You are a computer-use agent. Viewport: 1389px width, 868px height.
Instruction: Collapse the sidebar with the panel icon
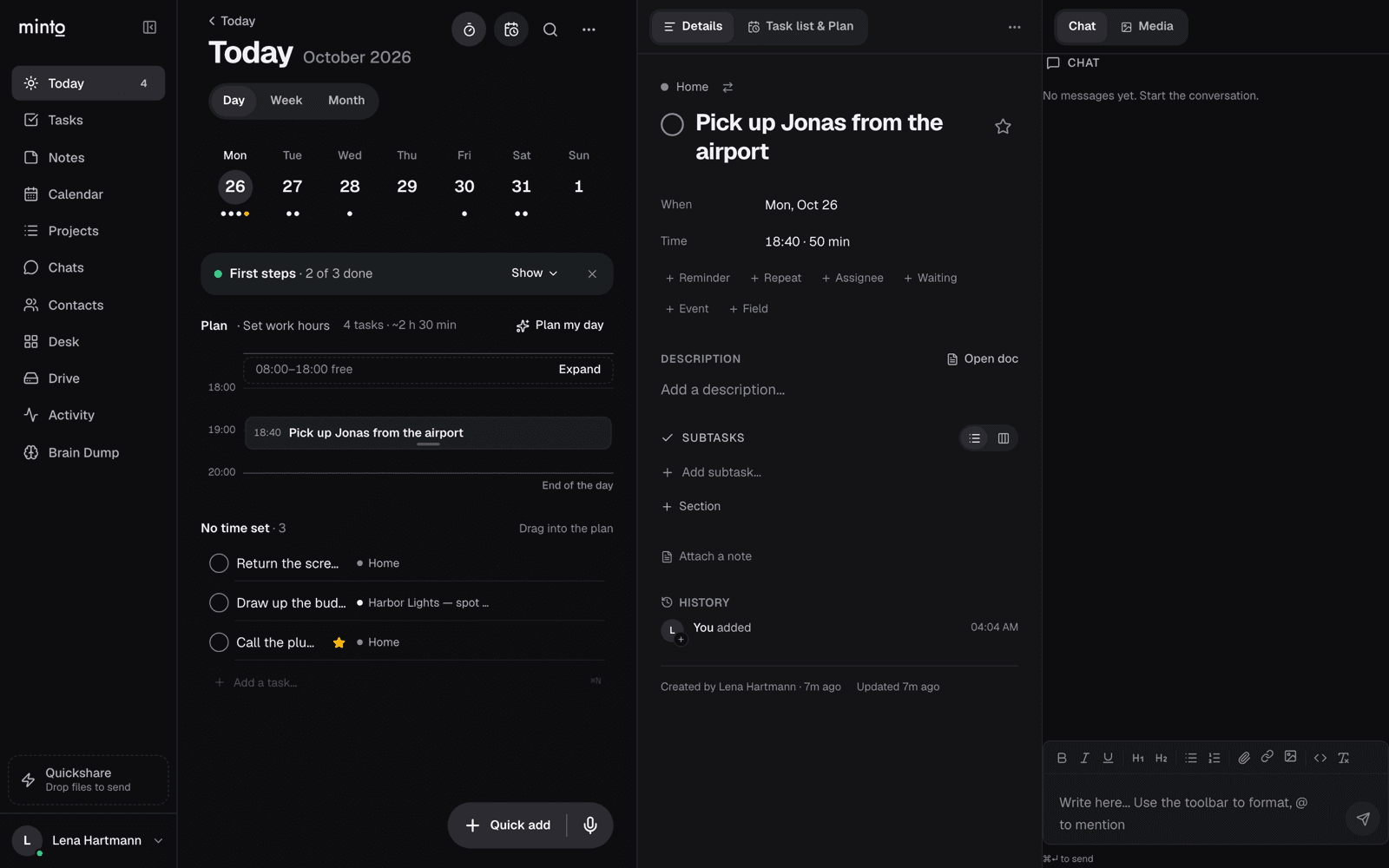[149, 28]
